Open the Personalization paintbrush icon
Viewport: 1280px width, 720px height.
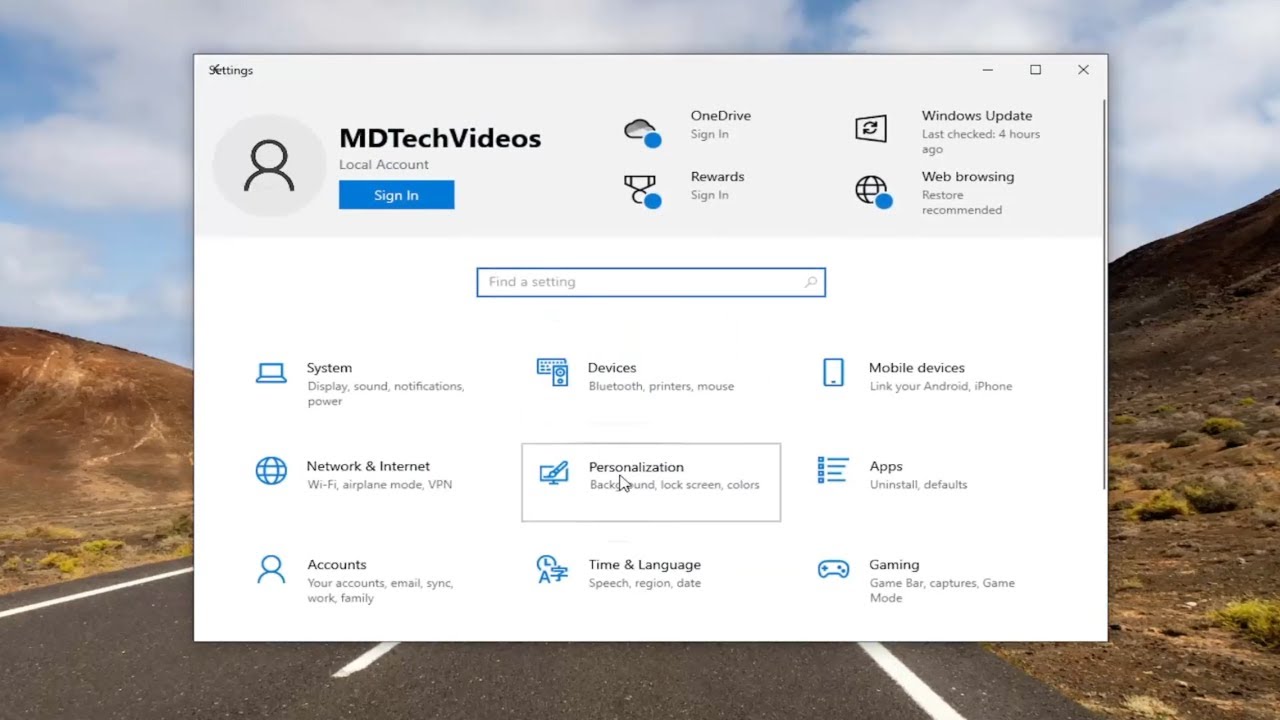pyautogui.click(x=553, y=472)
